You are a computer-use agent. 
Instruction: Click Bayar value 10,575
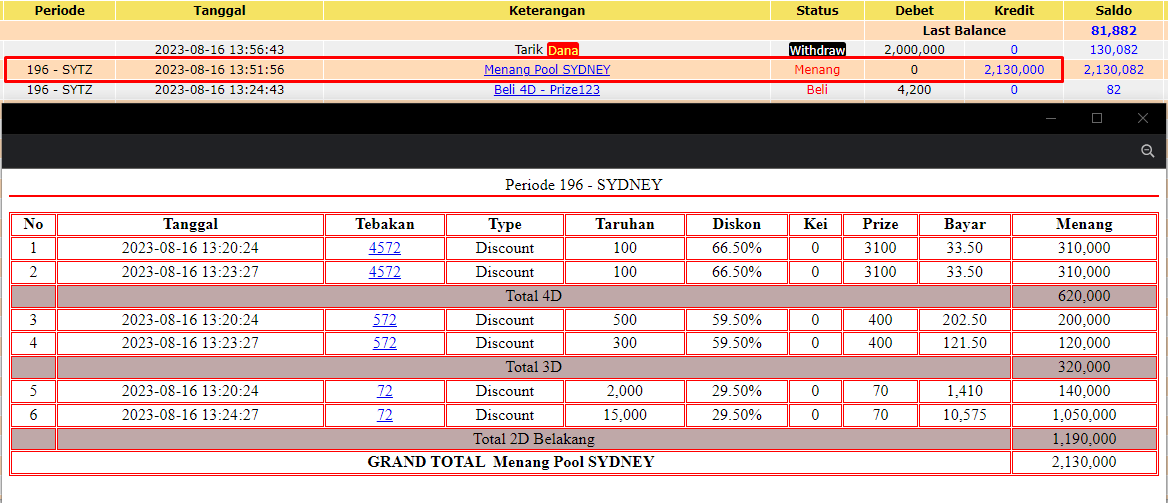click(965, 415)
